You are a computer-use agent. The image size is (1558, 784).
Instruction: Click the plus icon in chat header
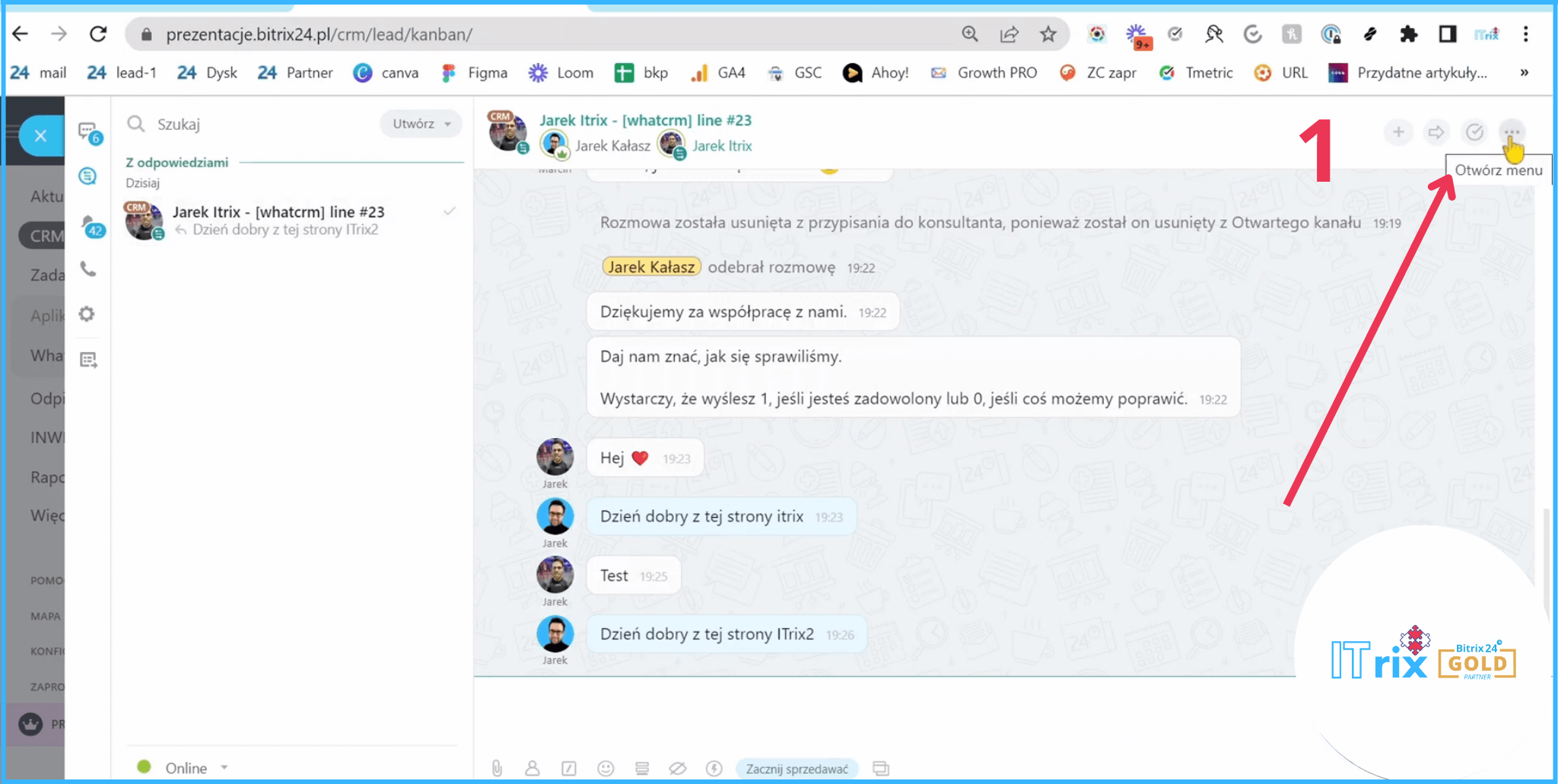1397,132
